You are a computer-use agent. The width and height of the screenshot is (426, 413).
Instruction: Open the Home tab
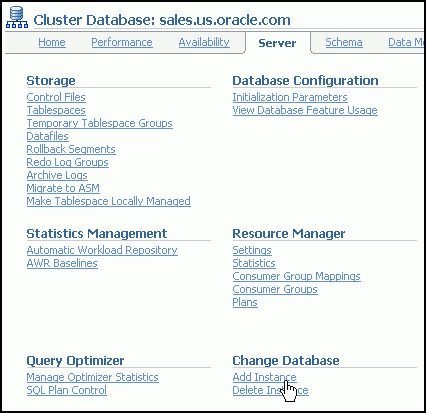pyautogui.click(x=52, y=42)
